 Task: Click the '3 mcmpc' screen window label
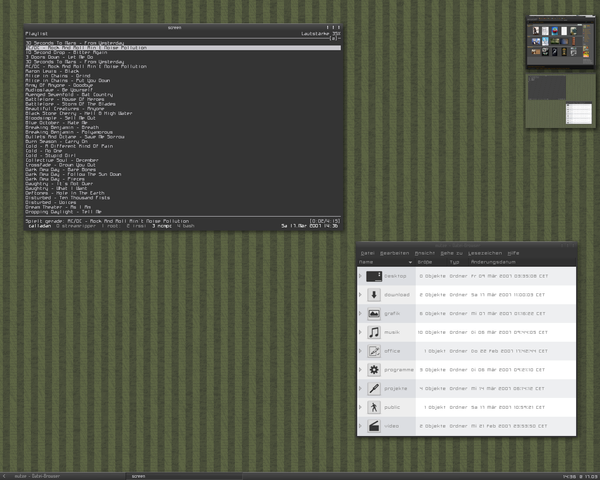click(x=162, y=226)
